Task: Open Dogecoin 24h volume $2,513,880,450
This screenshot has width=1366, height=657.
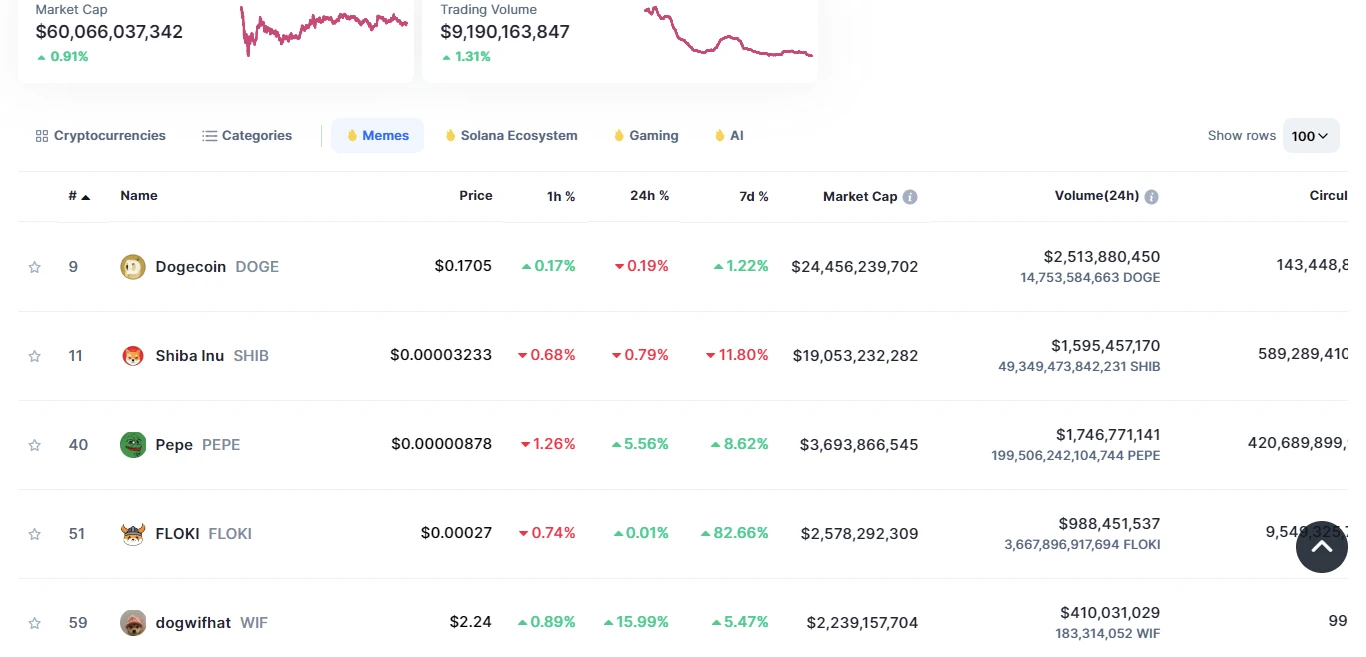Action: [1102, 257]
